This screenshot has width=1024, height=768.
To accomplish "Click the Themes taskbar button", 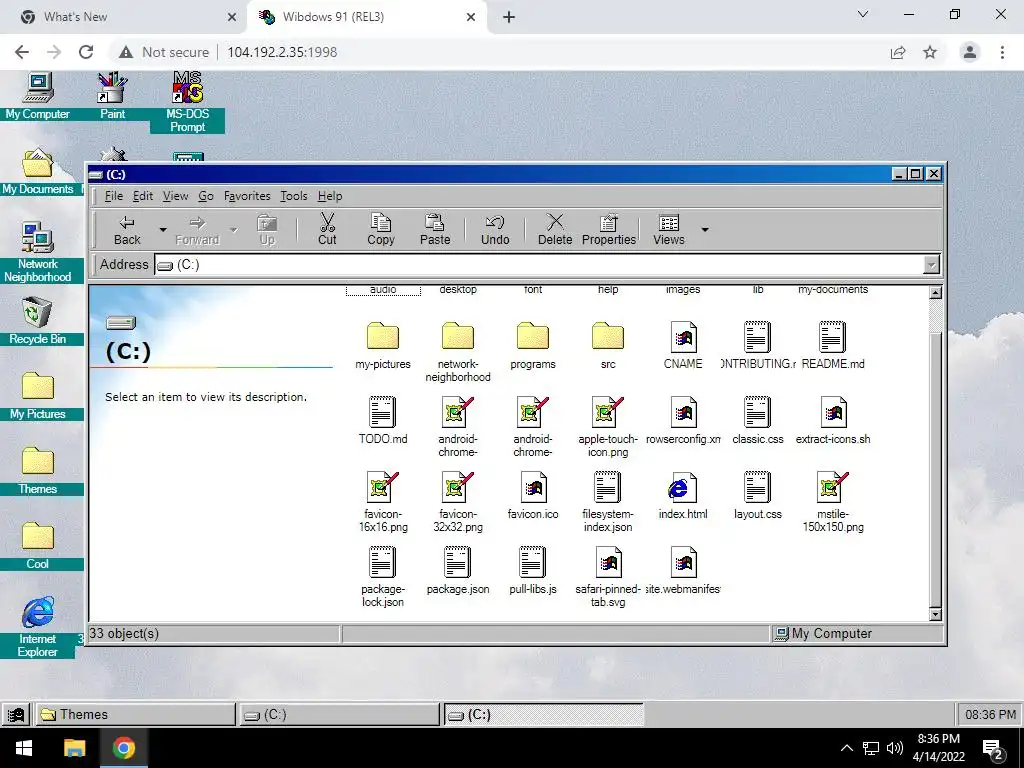I will 135,714.
